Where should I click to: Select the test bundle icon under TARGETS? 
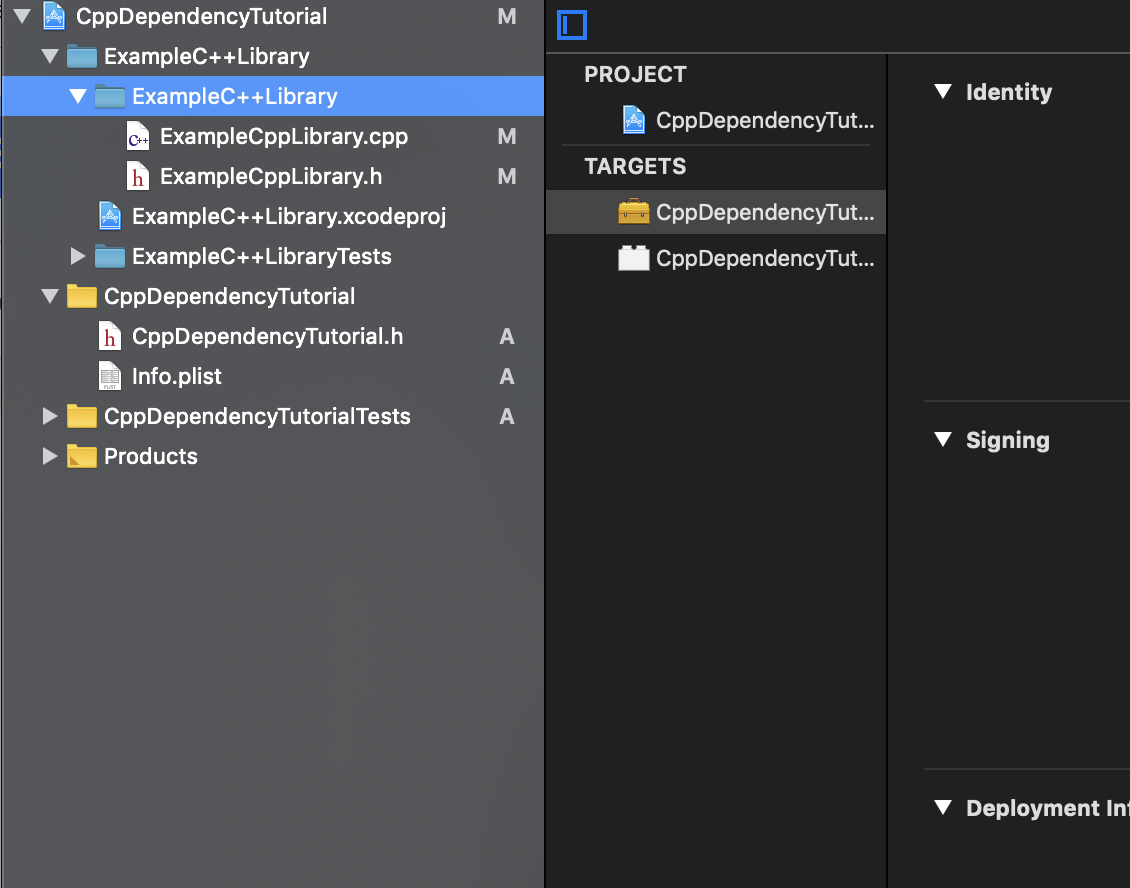point(633,258)
